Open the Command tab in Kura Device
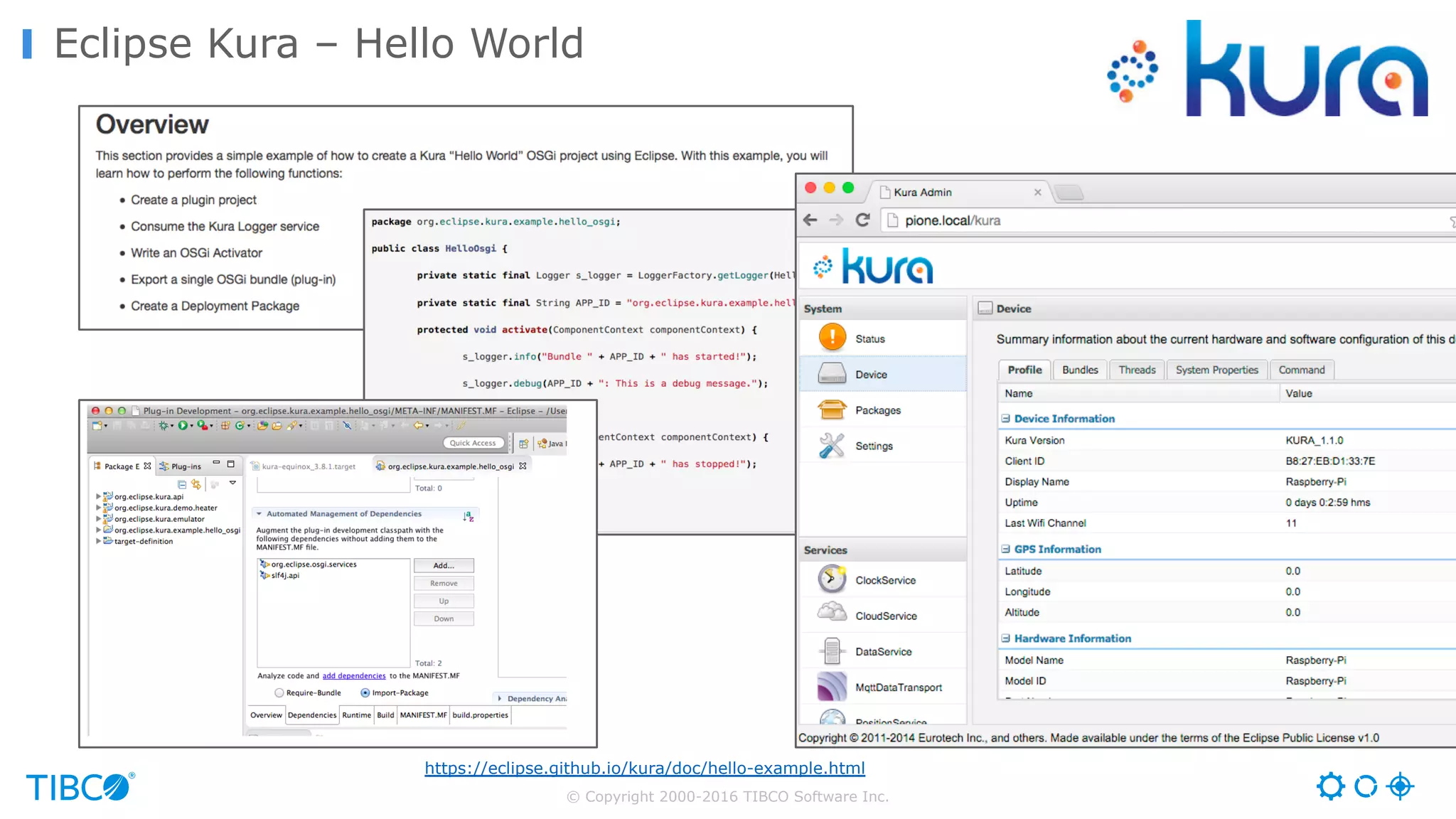This screenshot has width=1456, height=819. click(x=1302, y=370)
